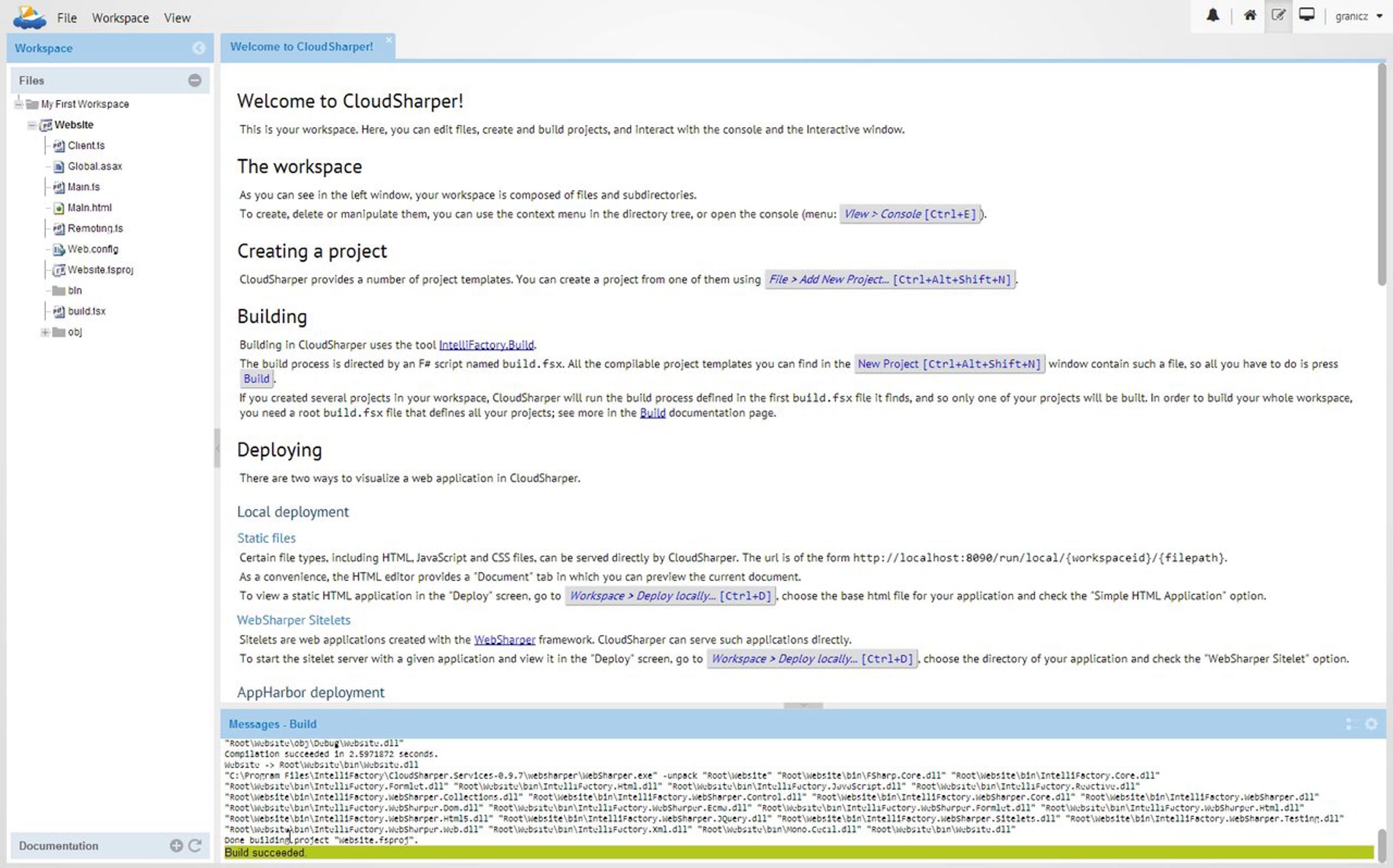Click the "Deploying" heading
This screenshot has width=1393, height=868.
279,450
